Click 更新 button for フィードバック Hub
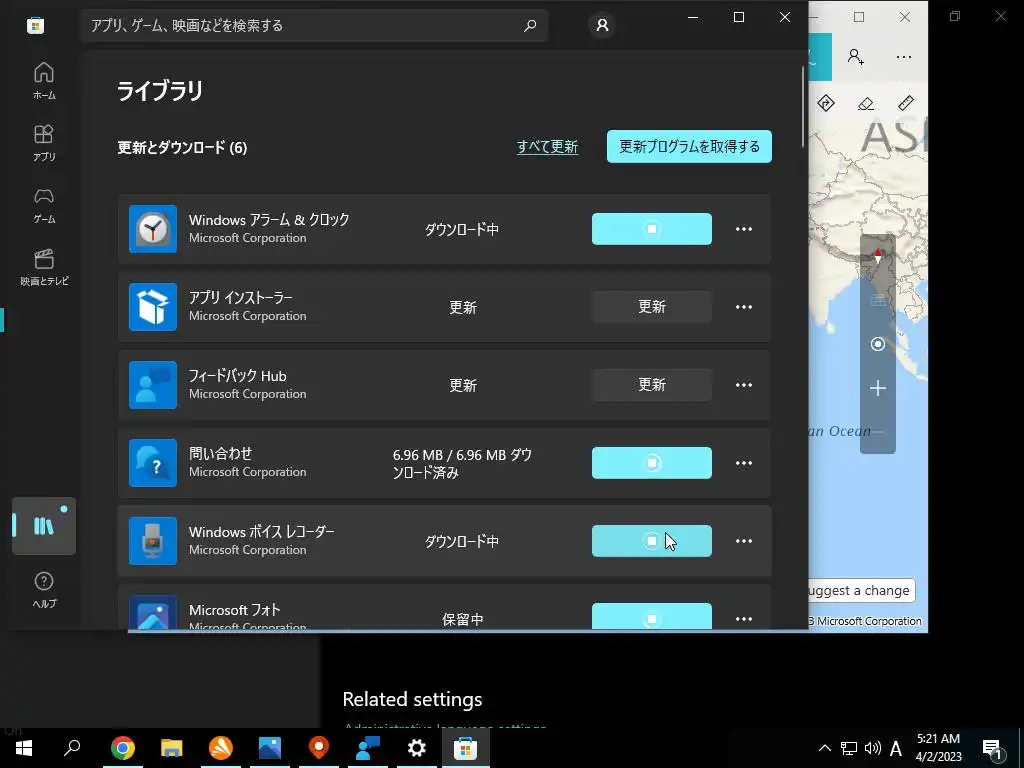The height and width of the screenshot is (768, 1024). [x=652, y=385]
